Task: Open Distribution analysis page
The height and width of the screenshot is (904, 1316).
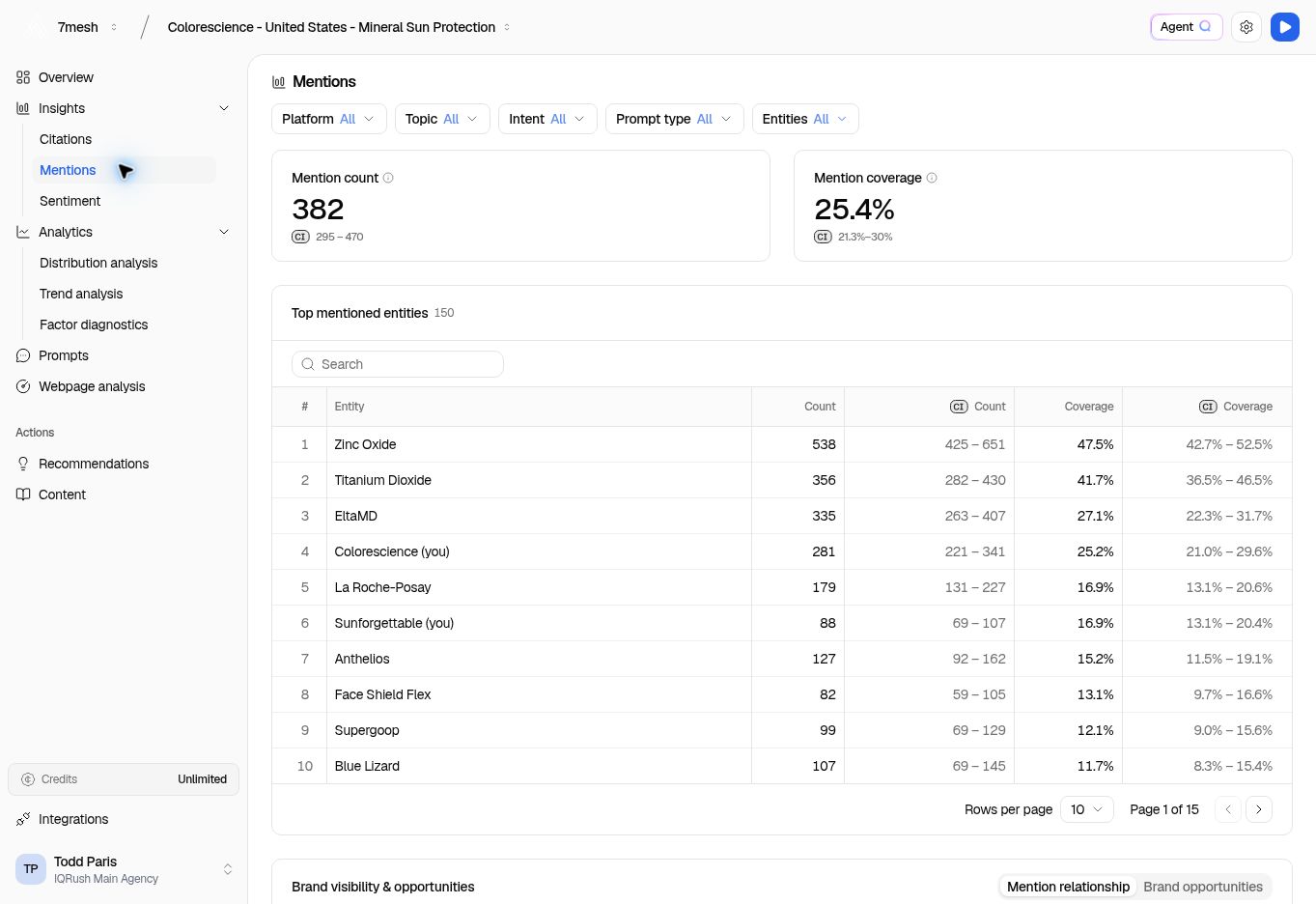Action: [x=98, y=263]
